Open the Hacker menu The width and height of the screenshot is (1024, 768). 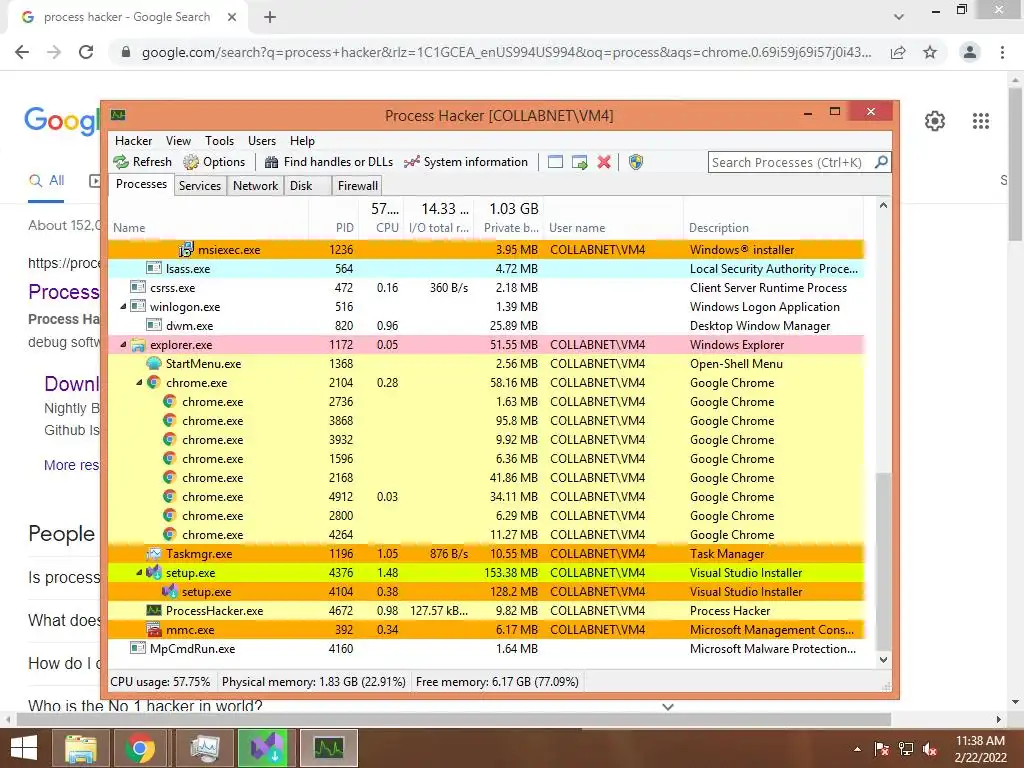click(133, 140)
